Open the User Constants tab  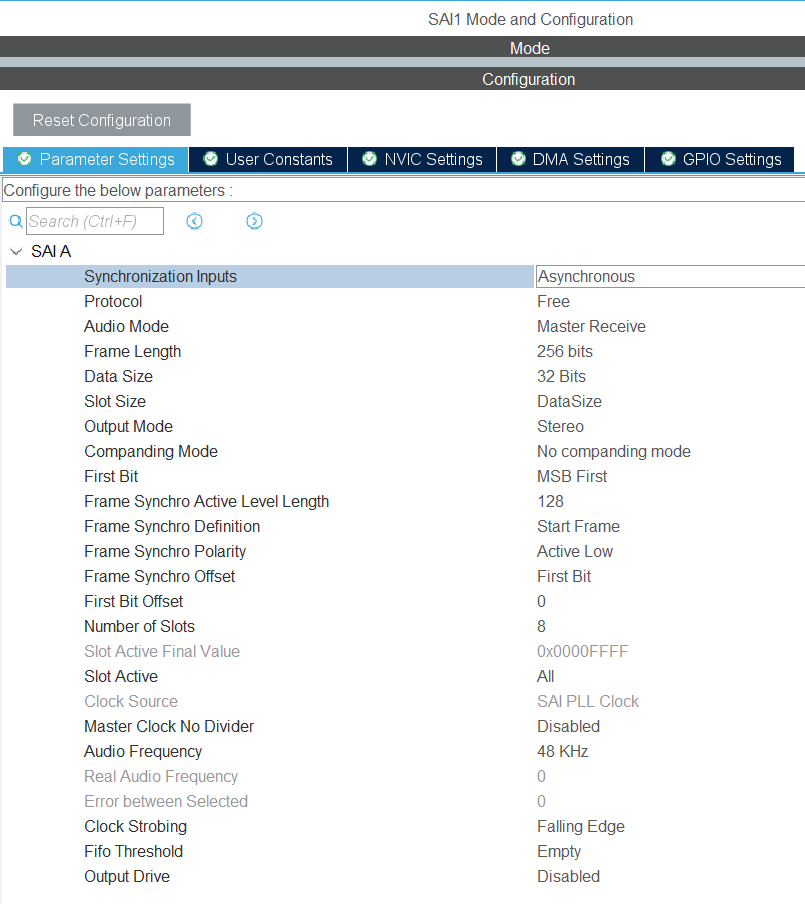click(268, 159)
